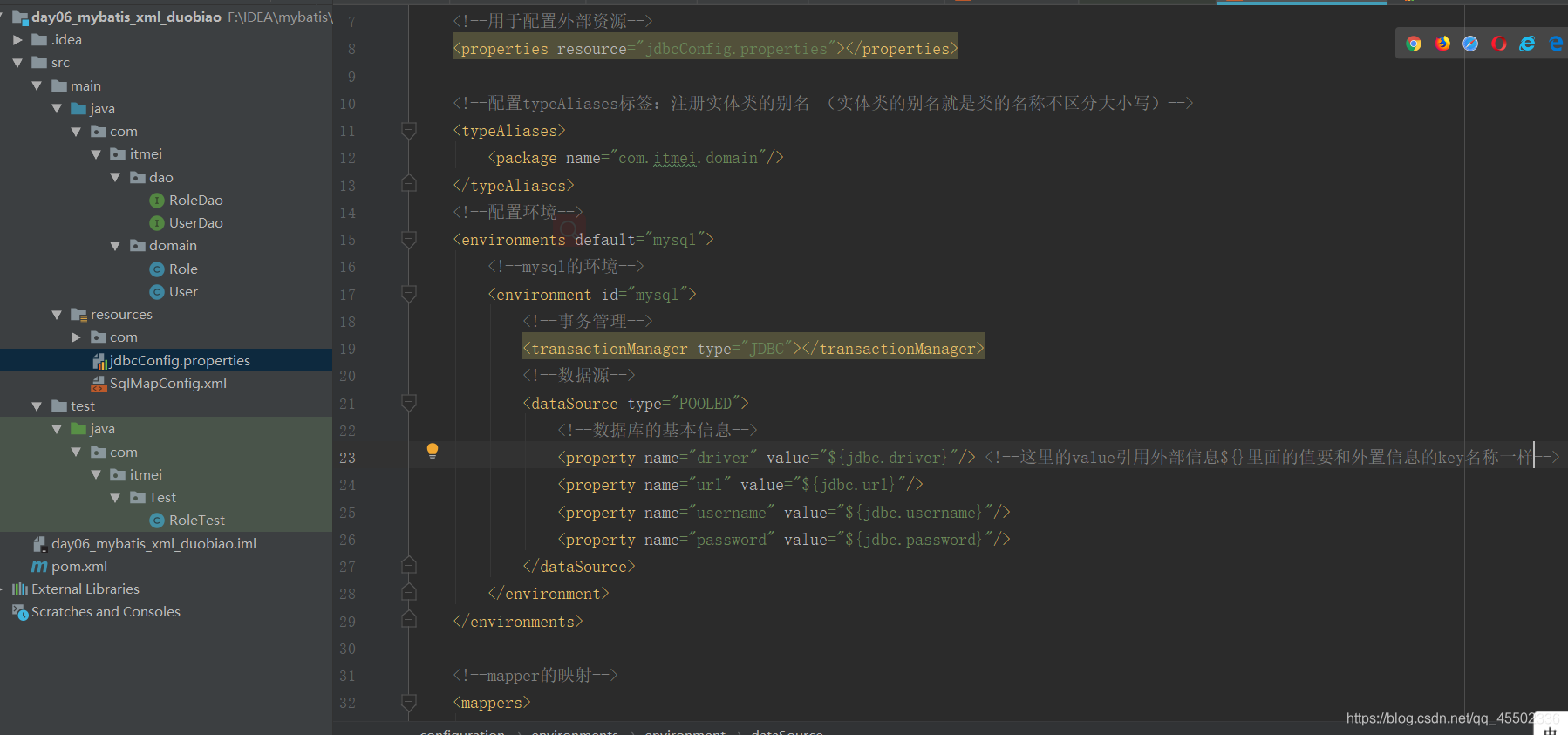The image size is (1568, 735).
Task: Open in Safari browser icon
Action: [1470, 44]
